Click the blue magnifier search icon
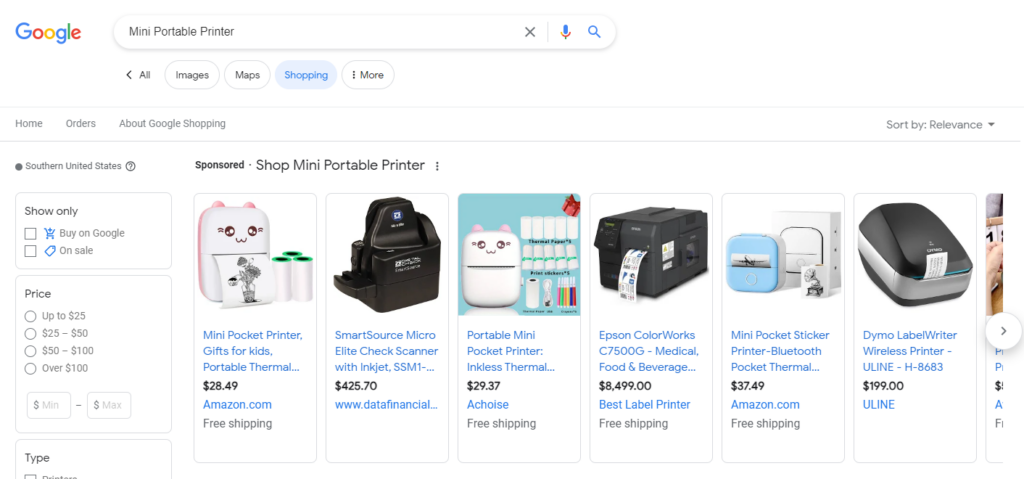This screenshot has width=1024, height=479. 594,31
